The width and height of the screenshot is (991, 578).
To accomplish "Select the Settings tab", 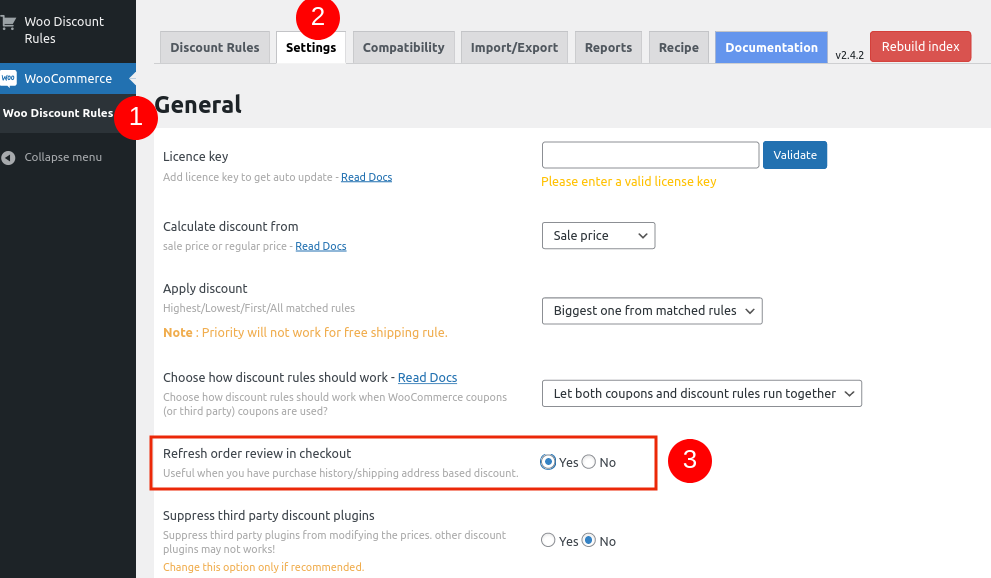I will point(311,47).
